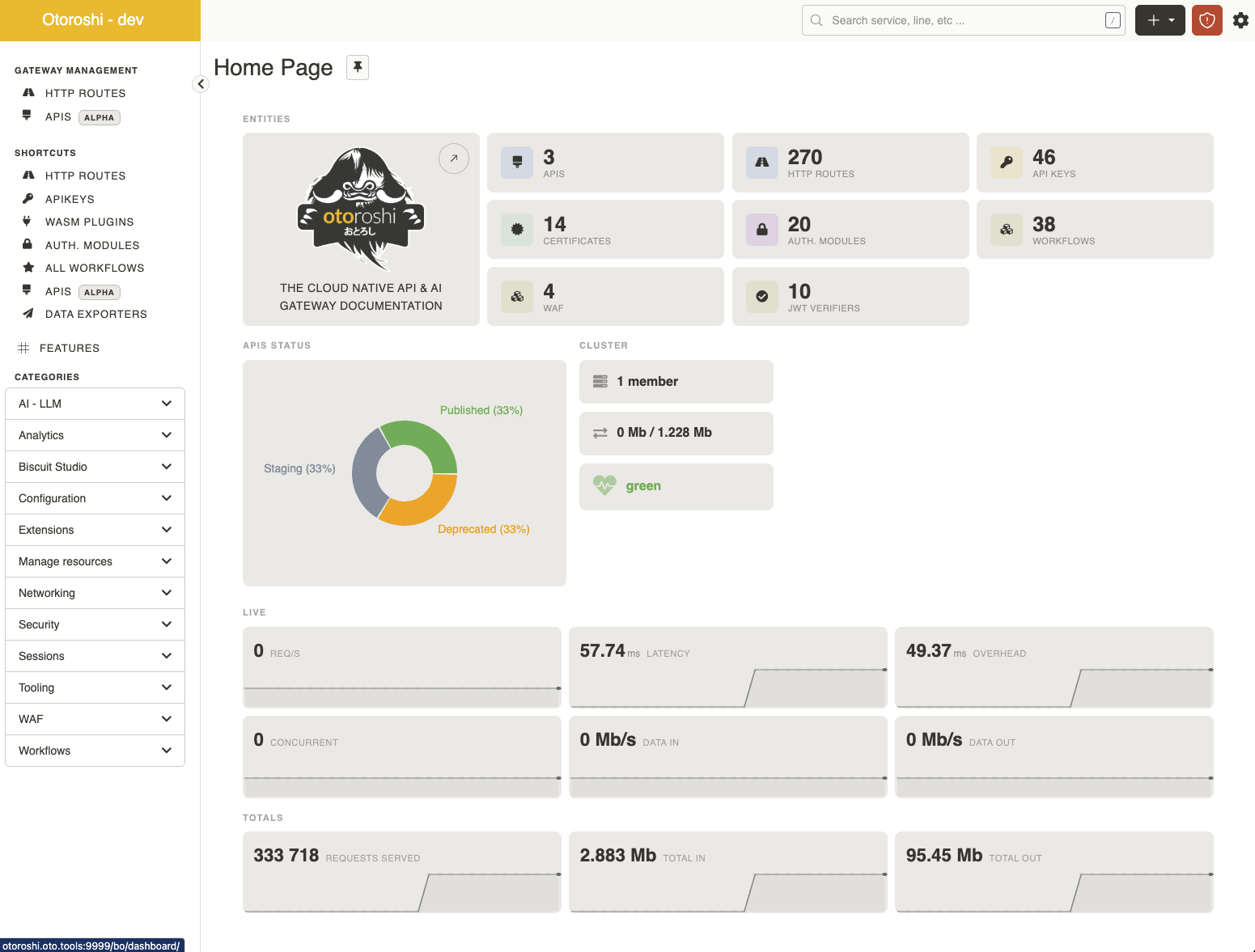The height and width of the screenshot is (952, 1255).
Task: Click the JWT Verifiers checkmark icon on card
Action: pyautogui.click(x=761, y=296)
